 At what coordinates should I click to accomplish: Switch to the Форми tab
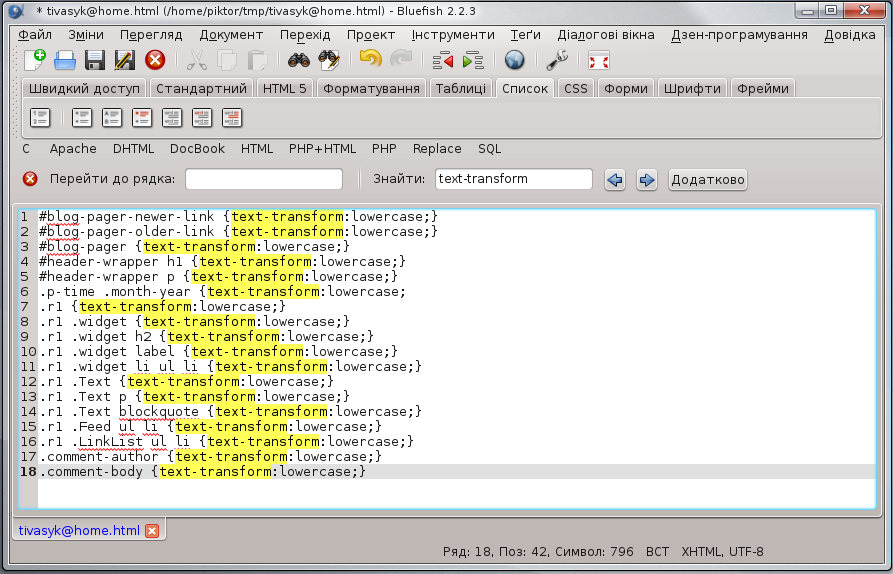(x=626, y=89)
